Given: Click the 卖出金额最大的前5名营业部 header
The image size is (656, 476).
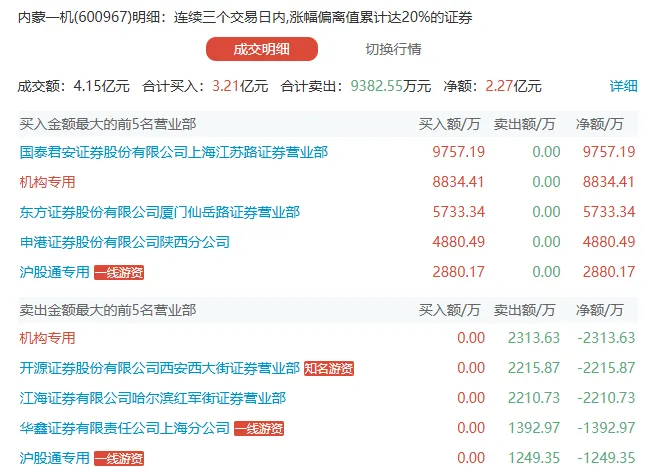Looking at the screenshot, I should 108,310.
